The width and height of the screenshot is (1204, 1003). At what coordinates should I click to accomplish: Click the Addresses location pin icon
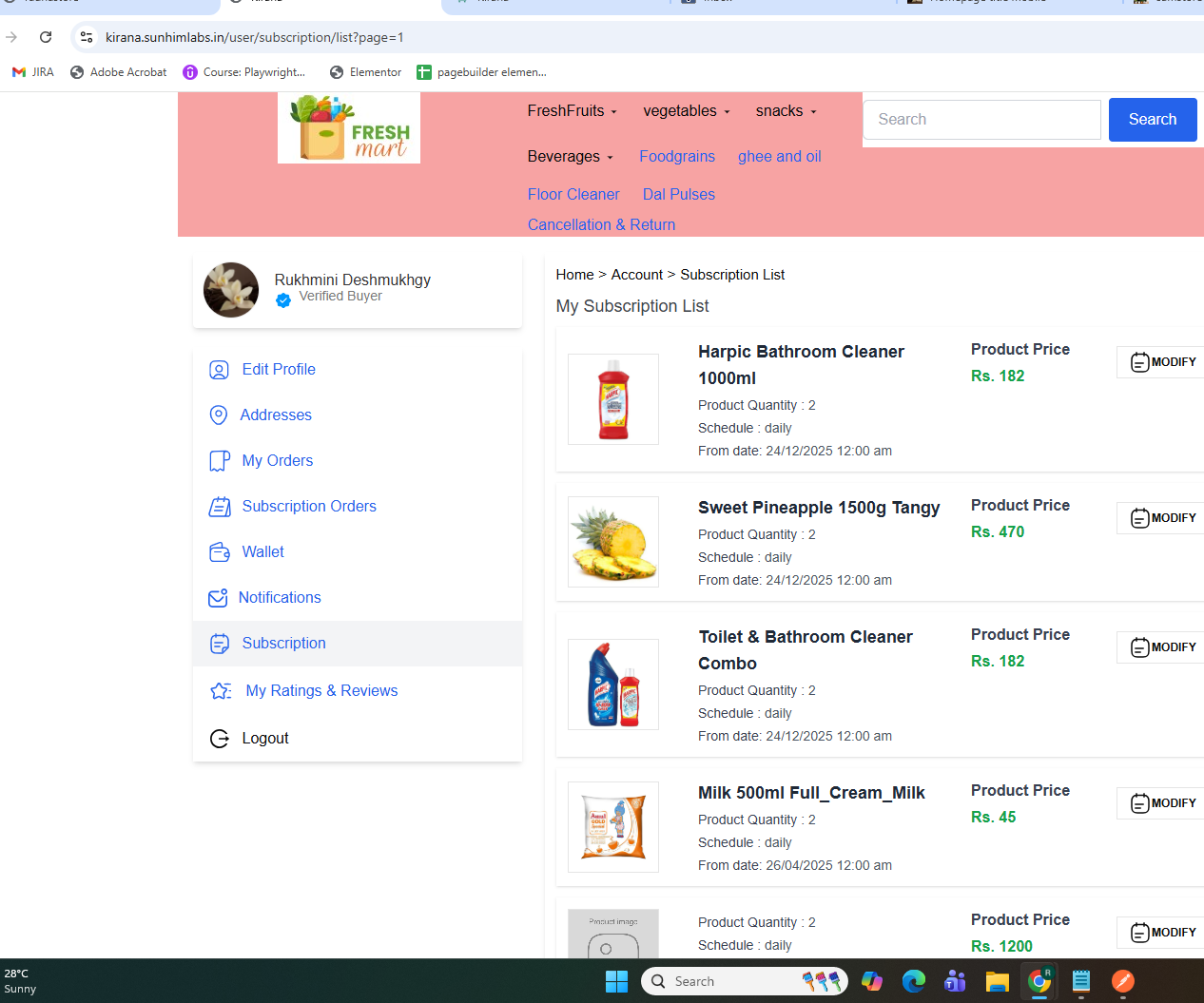pyautogui.click(x=219, y=415)
